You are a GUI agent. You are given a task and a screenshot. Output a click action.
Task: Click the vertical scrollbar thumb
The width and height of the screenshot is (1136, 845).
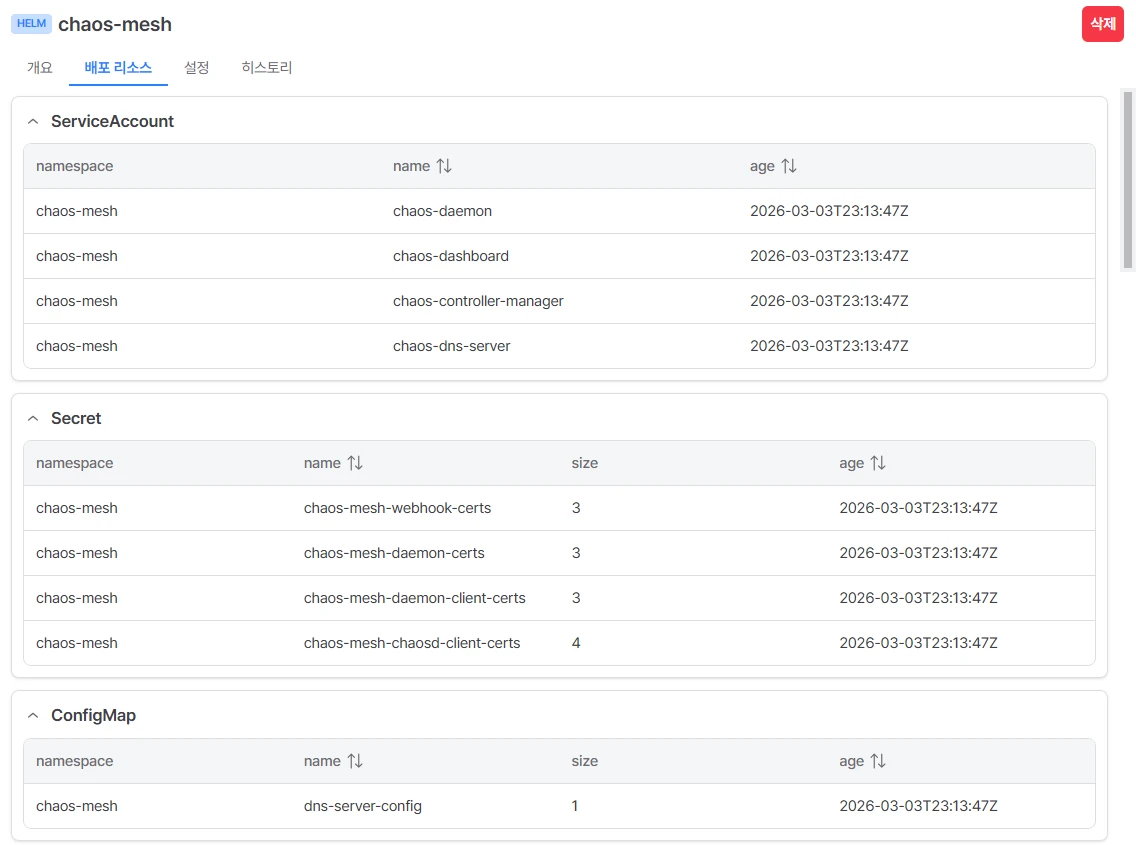[x=1127, y=180]
